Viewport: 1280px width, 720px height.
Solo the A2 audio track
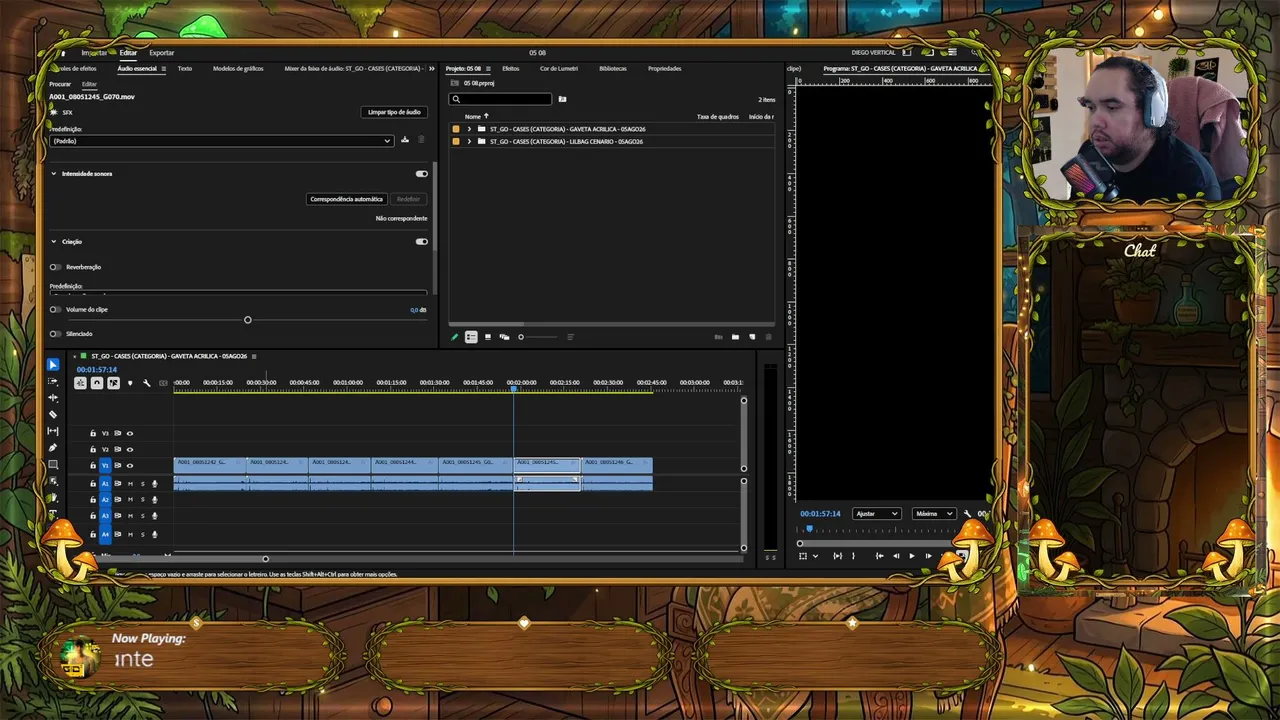[142, 500]
